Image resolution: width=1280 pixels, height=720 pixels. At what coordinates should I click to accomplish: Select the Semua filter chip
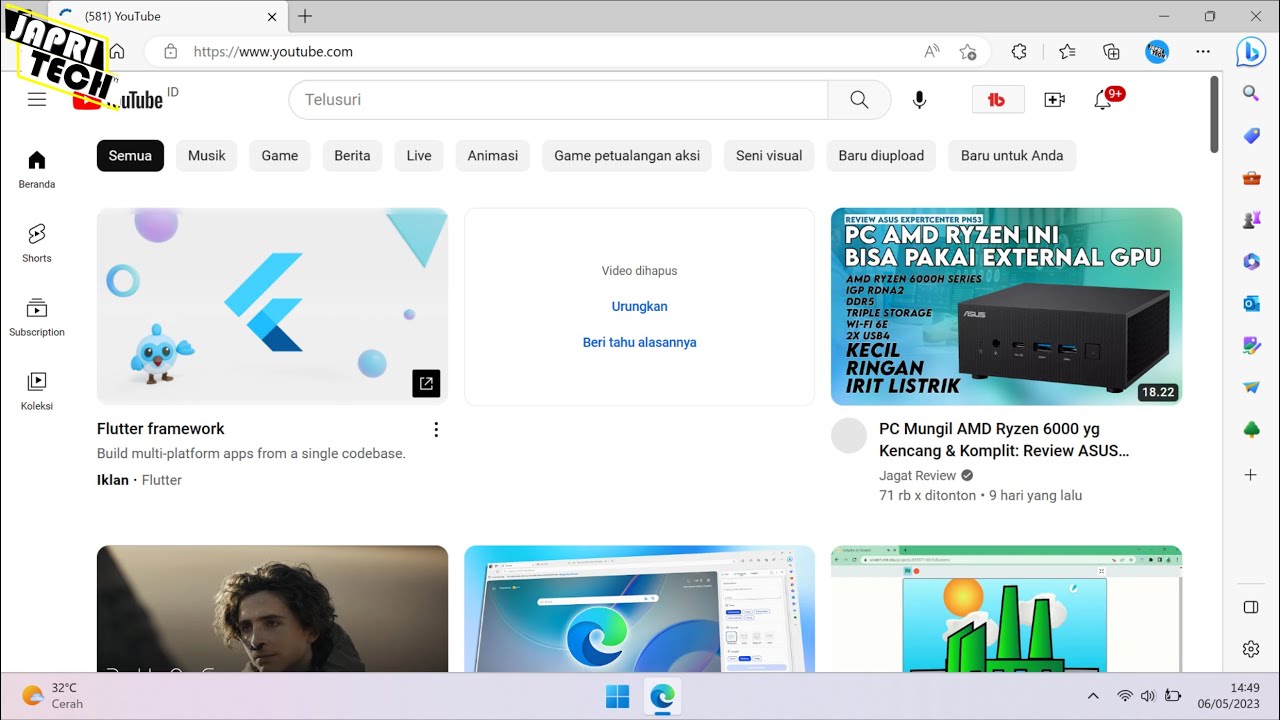point(130,156)
